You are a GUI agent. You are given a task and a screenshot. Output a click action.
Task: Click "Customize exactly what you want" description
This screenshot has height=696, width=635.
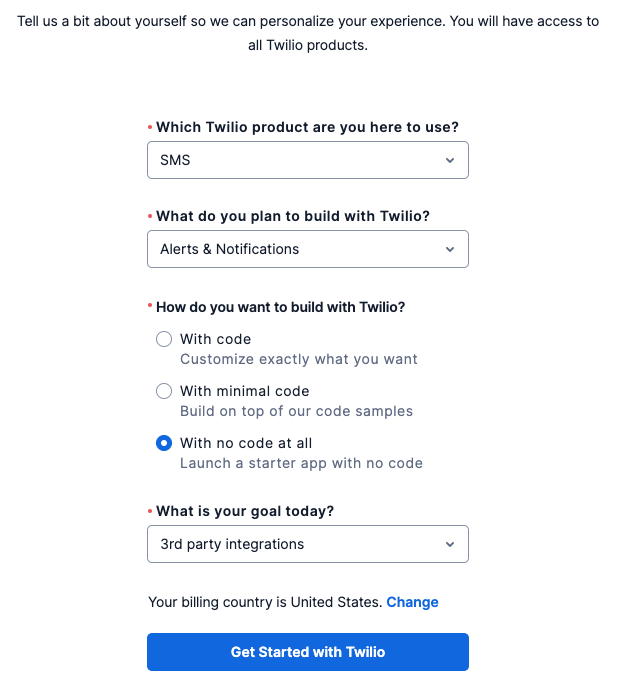click(x=298, y=359)
